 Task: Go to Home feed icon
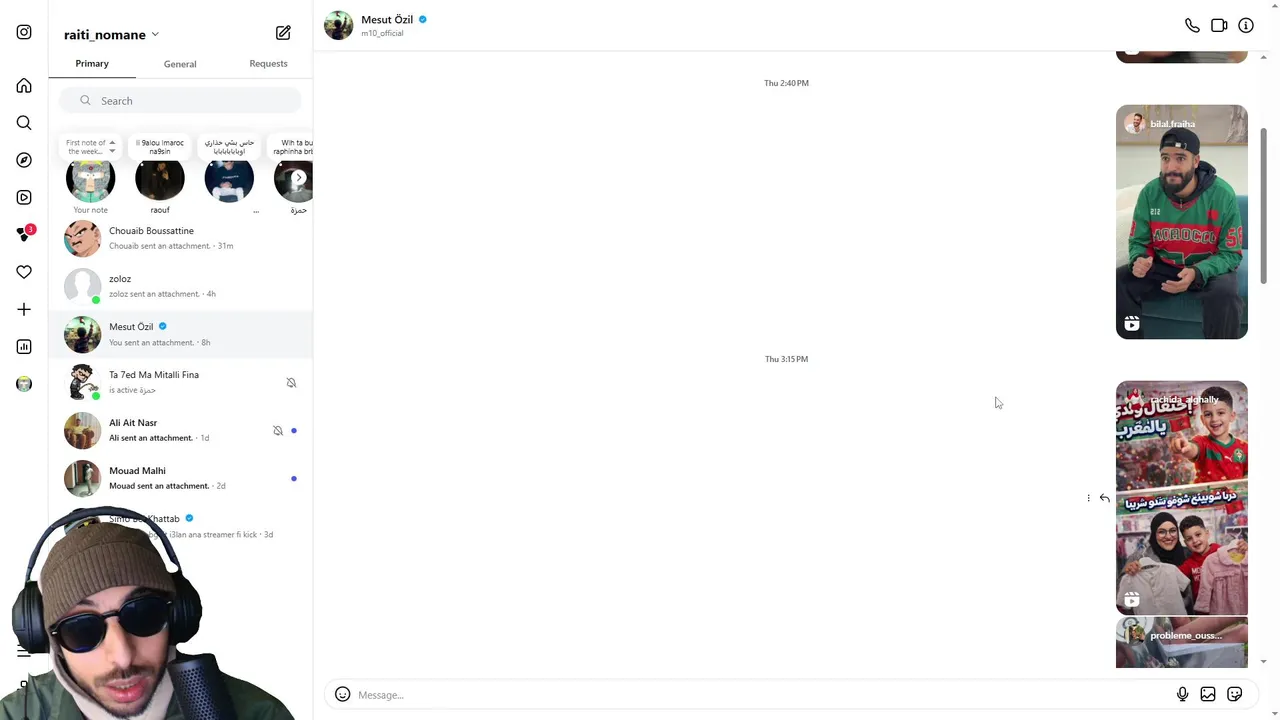(x=24, y=86)
